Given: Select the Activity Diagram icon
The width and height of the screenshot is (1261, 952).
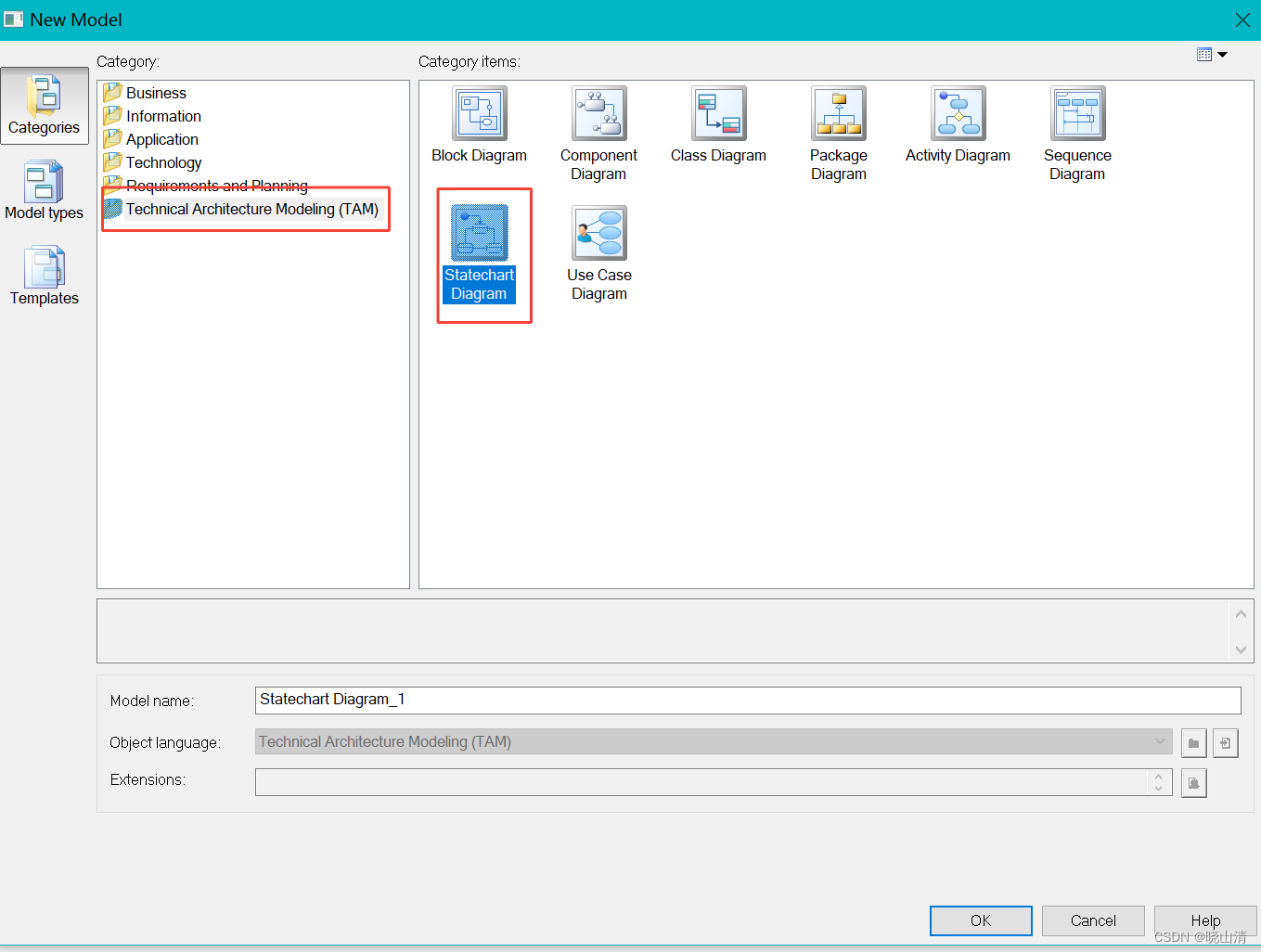Looking at the screenshot, I should click(x=958, y=113).
